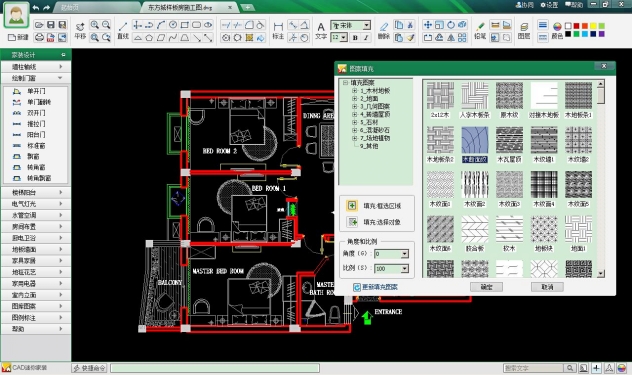Collapse the 填充图案 root node
The width and height of the screenshot is (632, 375).
pos(345,83)
